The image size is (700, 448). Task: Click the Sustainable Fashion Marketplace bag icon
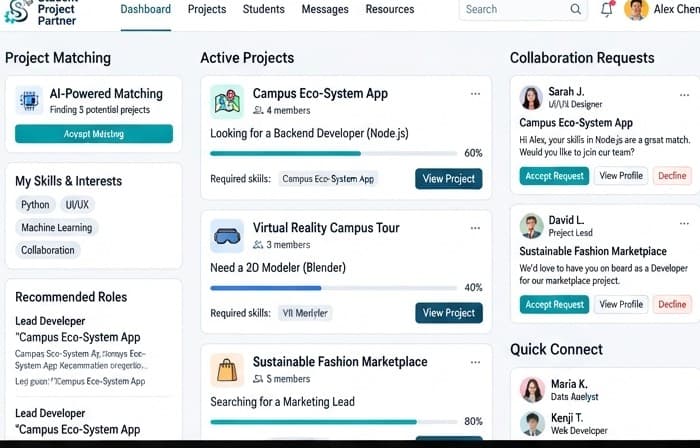pos(227,370)
